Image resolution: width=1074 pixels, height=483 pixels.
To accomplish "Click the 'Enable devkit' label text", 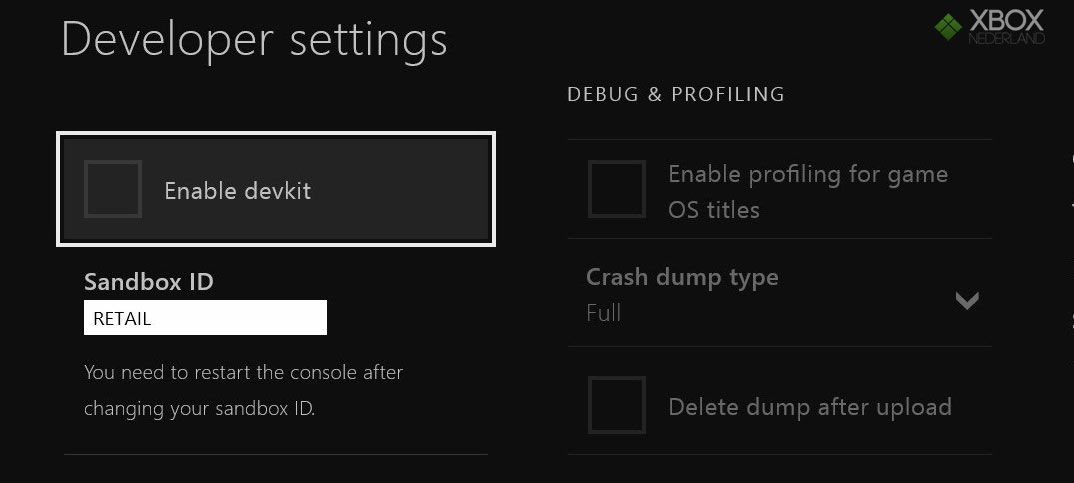I will (x=238, y=190).
